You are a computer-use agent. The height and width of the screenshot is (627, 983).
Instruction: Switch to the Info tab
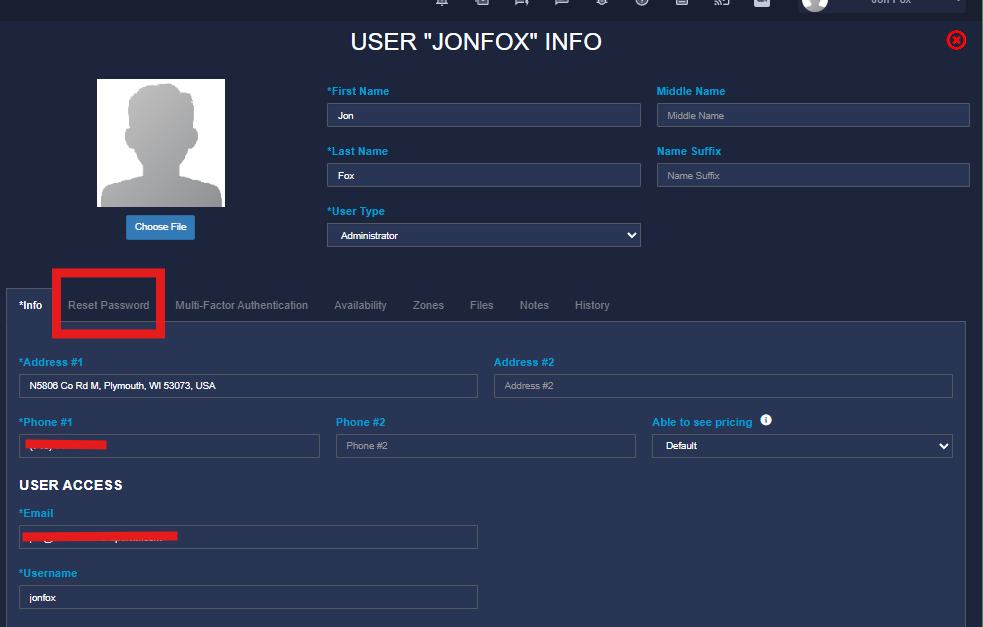(x=31, y=305)
